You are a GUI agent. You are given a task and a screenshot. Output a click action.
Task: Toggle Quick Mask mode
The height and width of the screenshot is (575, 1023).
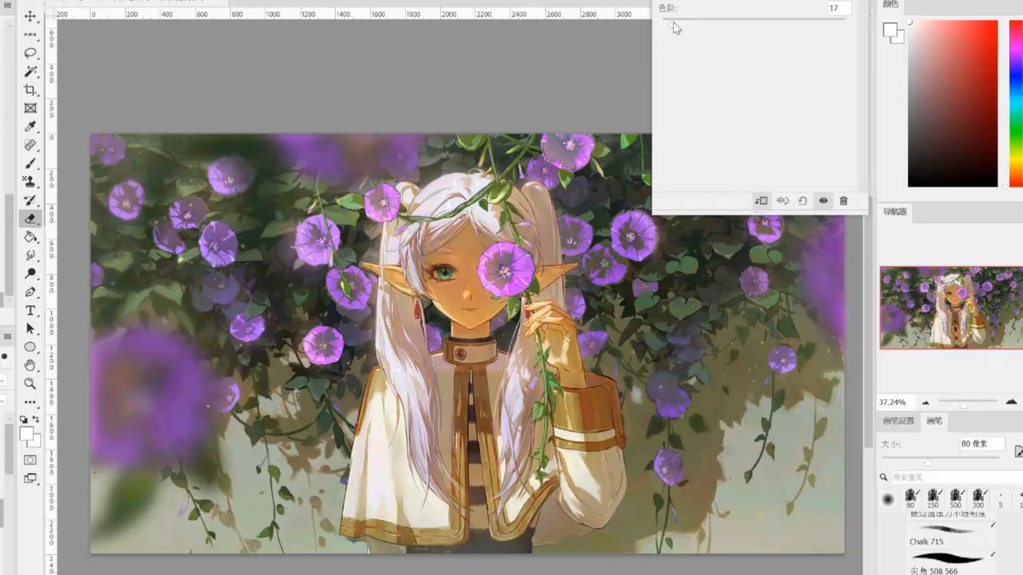coord(30,460)
